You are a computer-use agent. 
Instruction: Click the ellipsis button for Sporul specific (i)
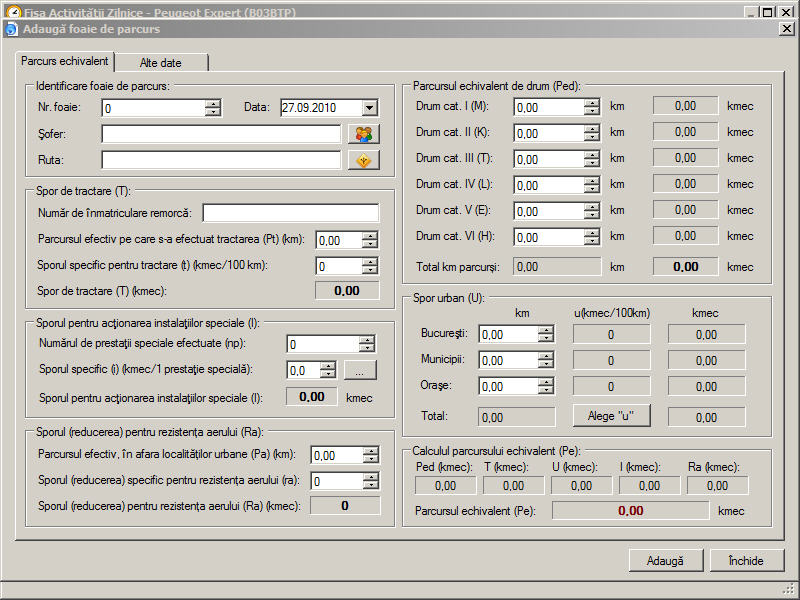click(x=360, y=370)
